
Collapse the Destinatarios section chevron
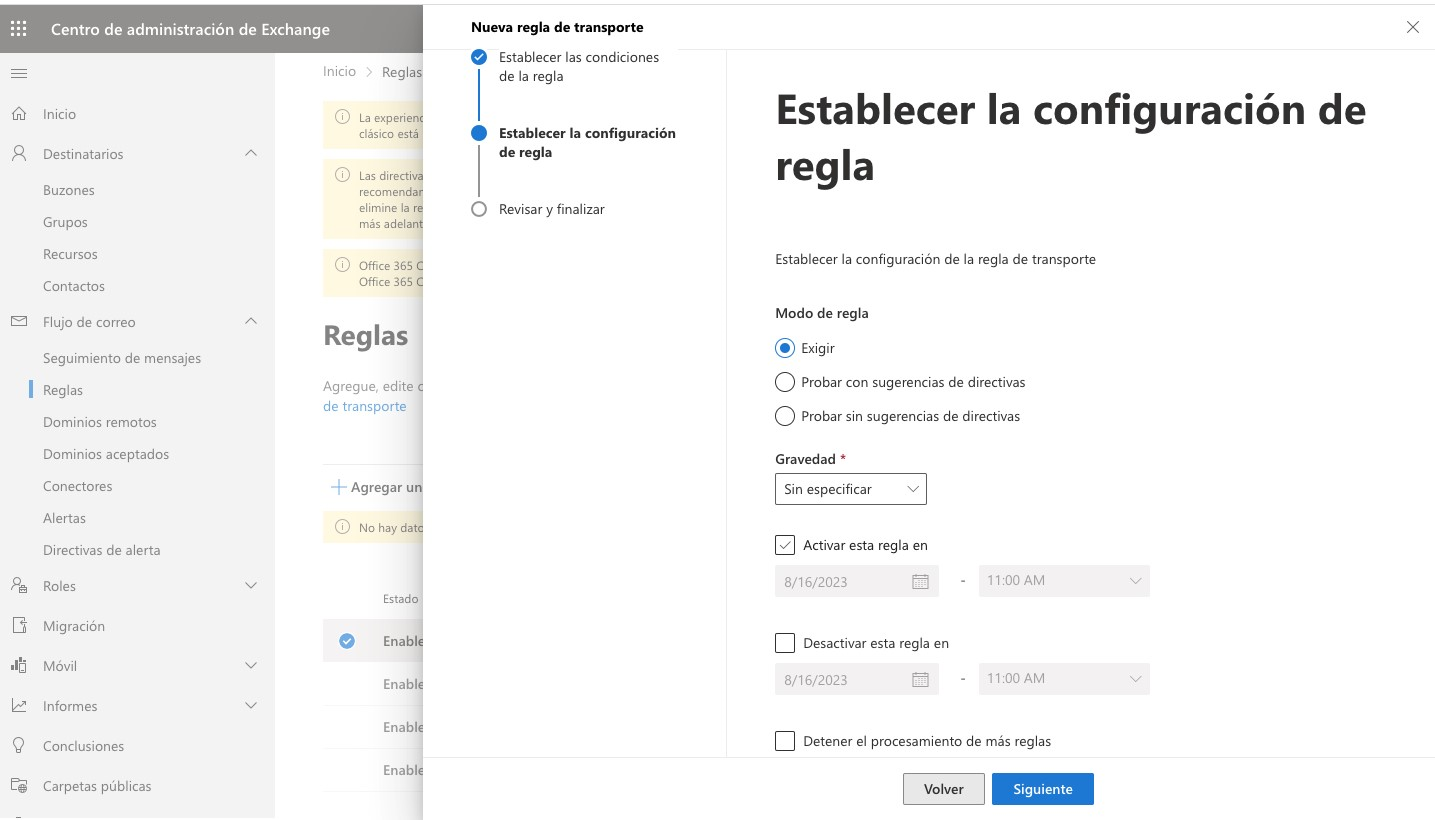[251, 154]
